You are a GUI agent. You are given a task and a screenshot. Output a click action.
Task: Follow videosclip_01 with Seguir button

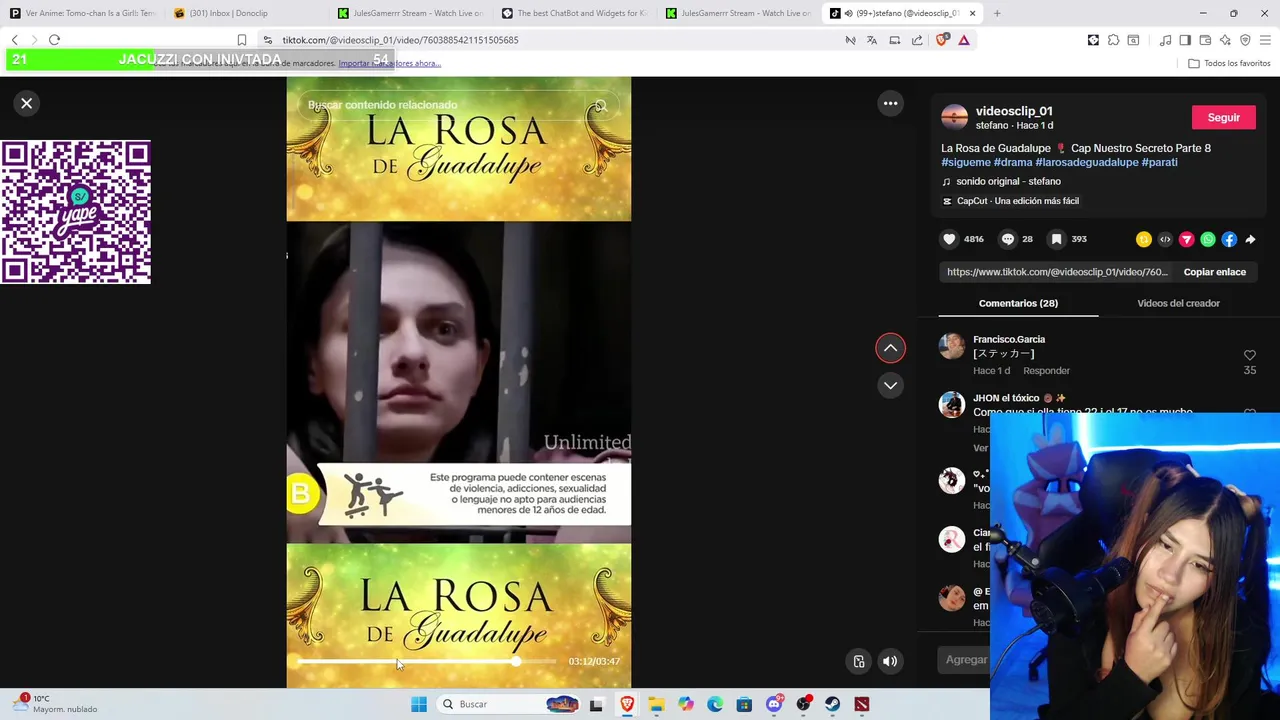(1223, 117)
